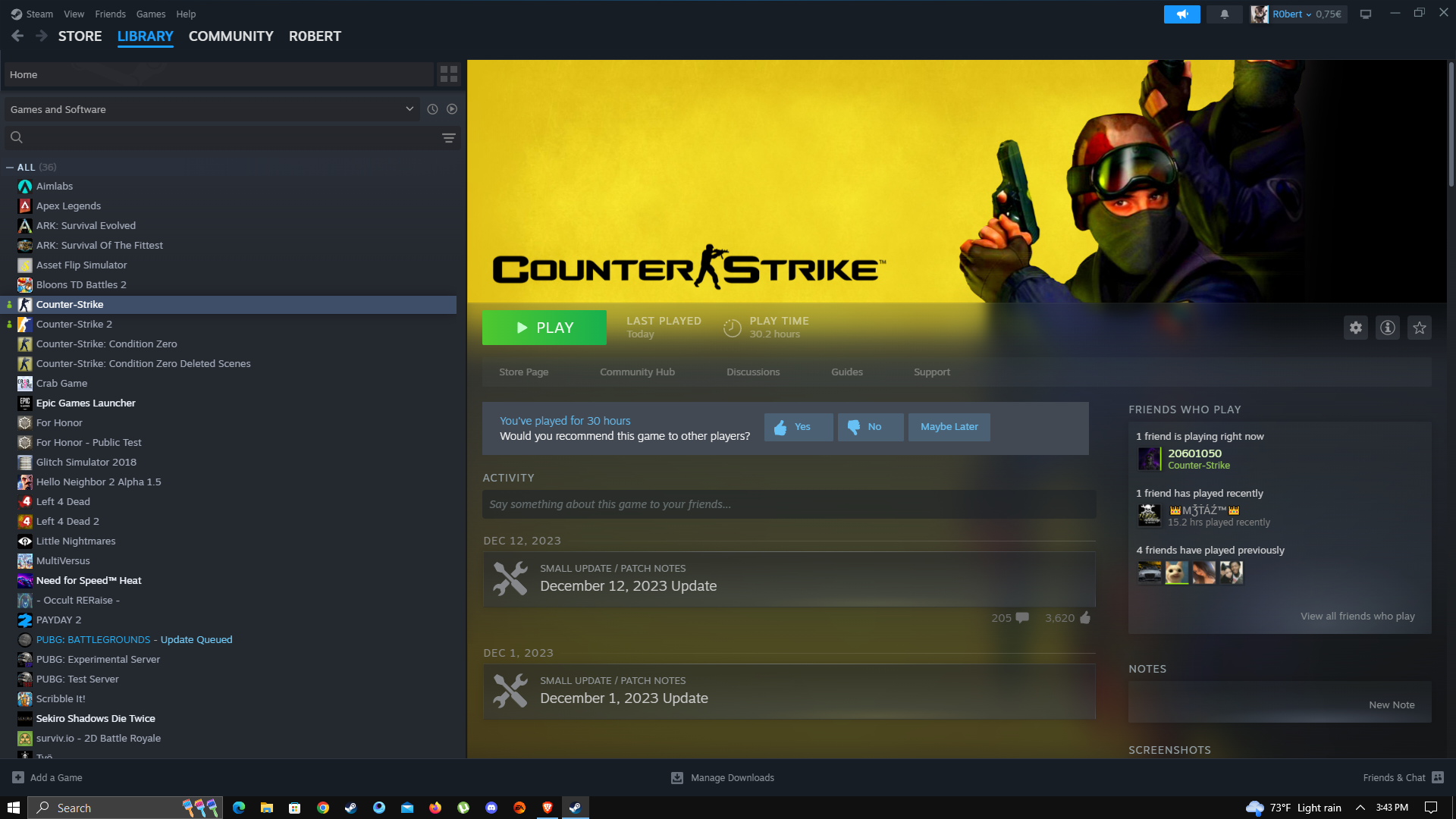
Task: Click the announcements megaphone icon
Action: click(1181, 14)
